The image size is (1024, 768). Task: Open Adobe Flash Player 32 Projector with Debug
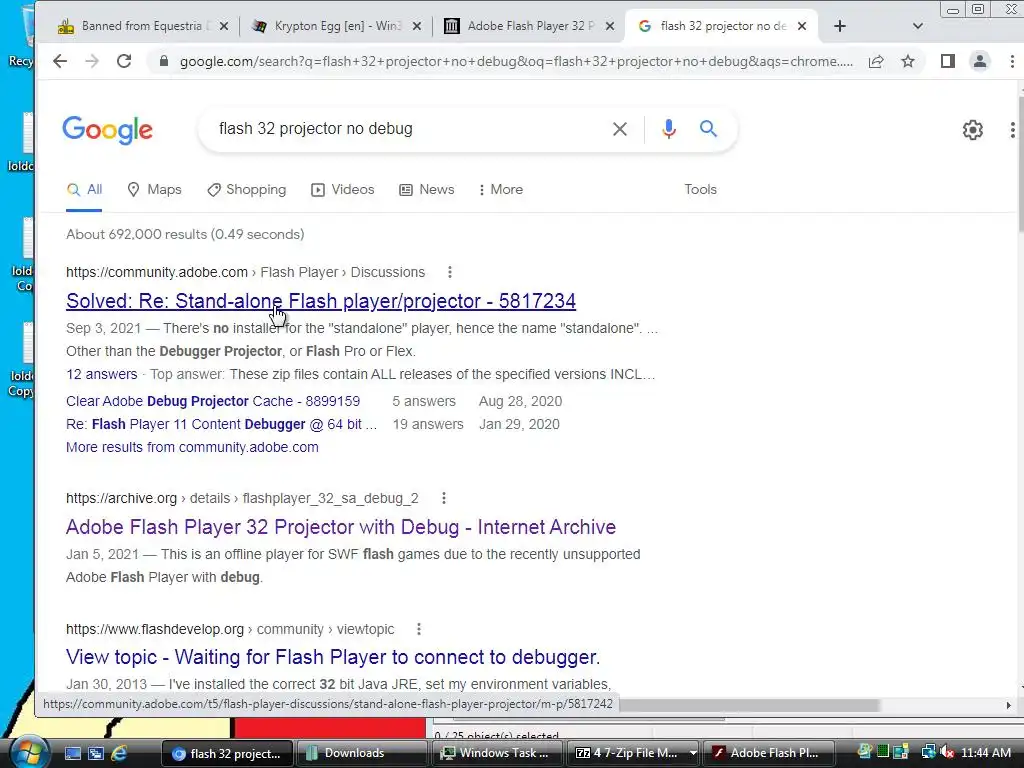click(341, 527)
